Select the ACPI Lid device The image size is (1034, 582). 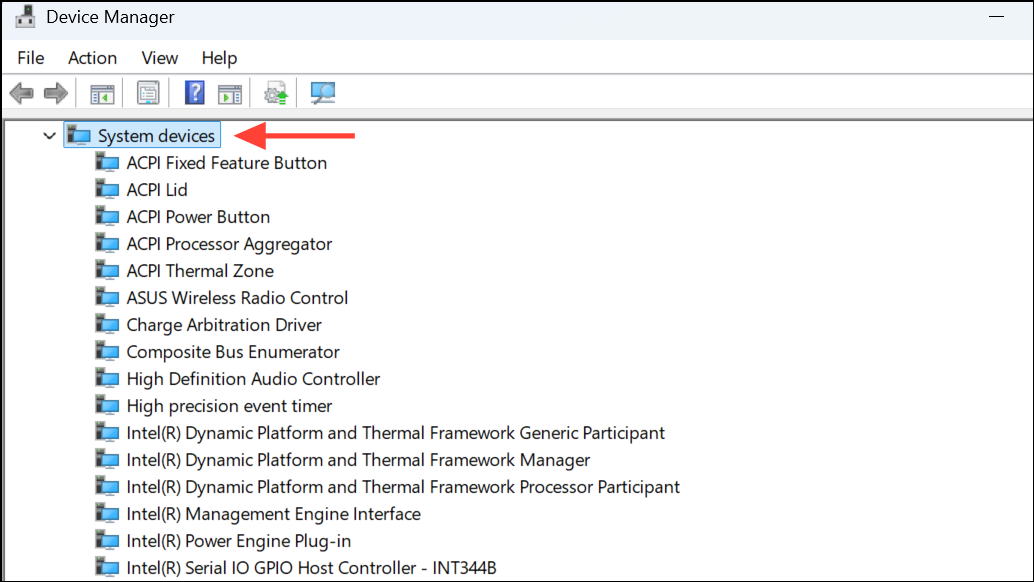coord(157,190)
